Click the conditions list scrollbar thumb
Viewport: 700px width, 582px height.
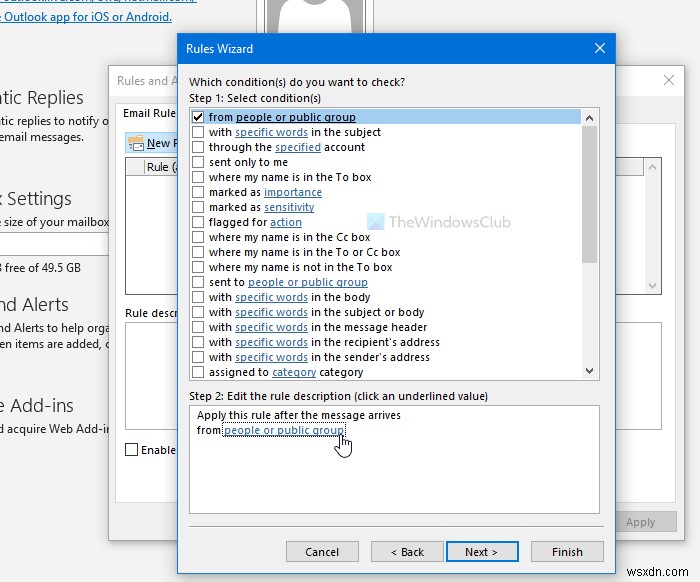pyautogui.click(x=589, y=195)
